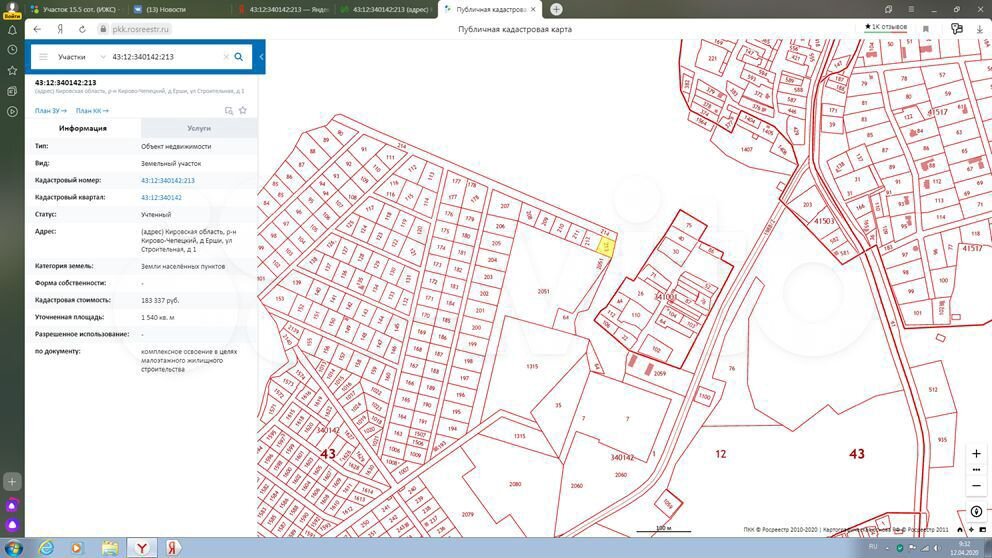The height and width of the screenshot is (558, 992).
Task: Add parcel to favorites with star icon
Action: tap(243, 111)
